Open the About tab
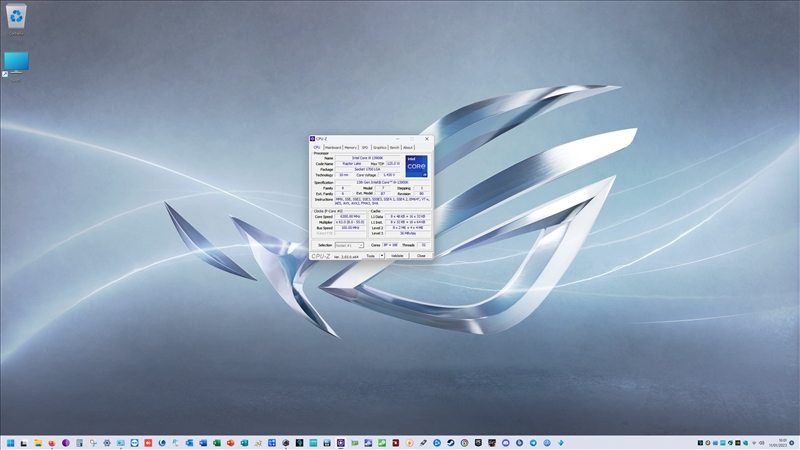 (x=408, y=147)
